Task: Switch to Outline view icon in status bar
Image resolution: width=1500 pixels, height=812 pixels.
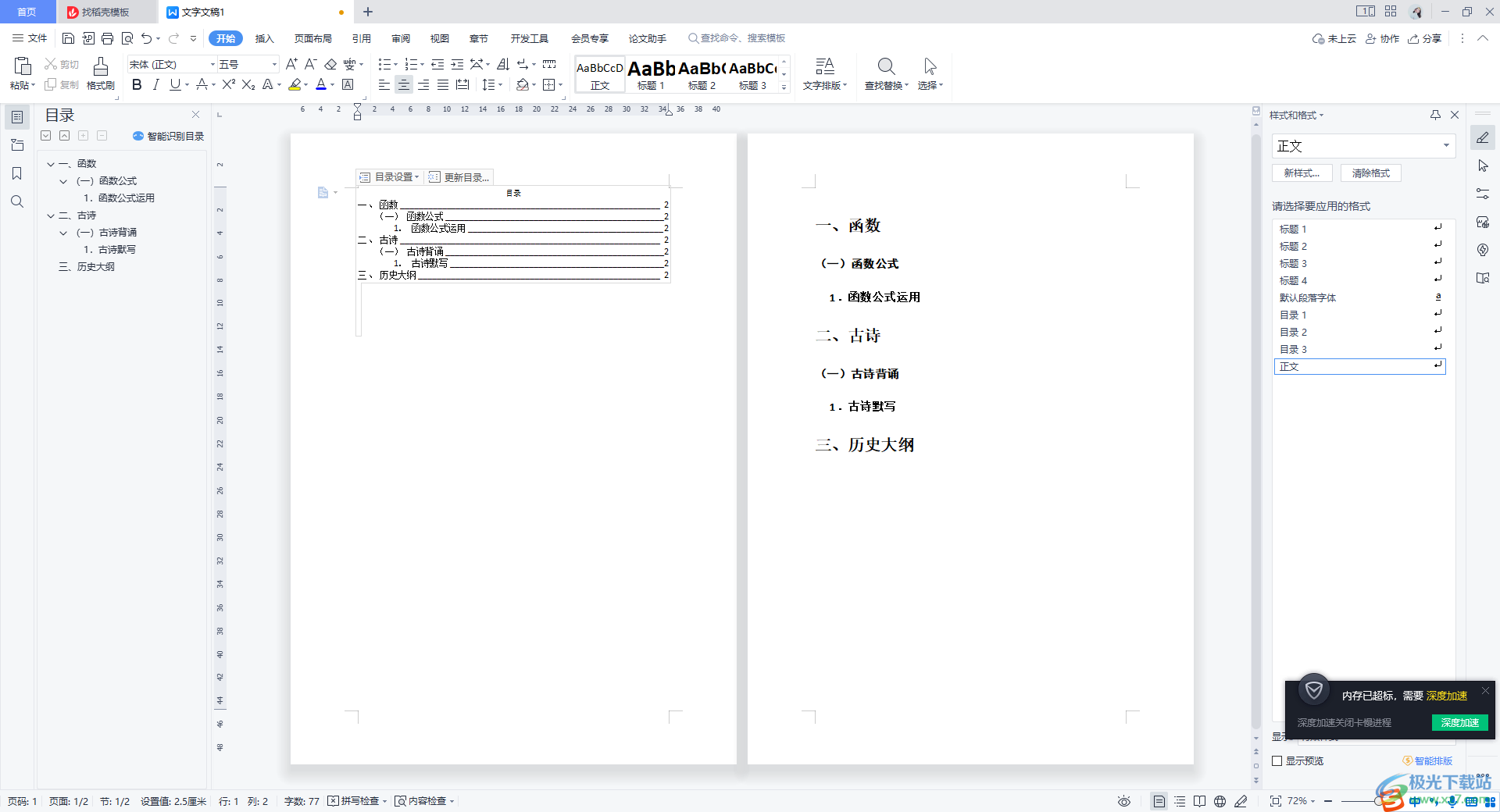Action: pyautogui.click(x=1180, y=801)
